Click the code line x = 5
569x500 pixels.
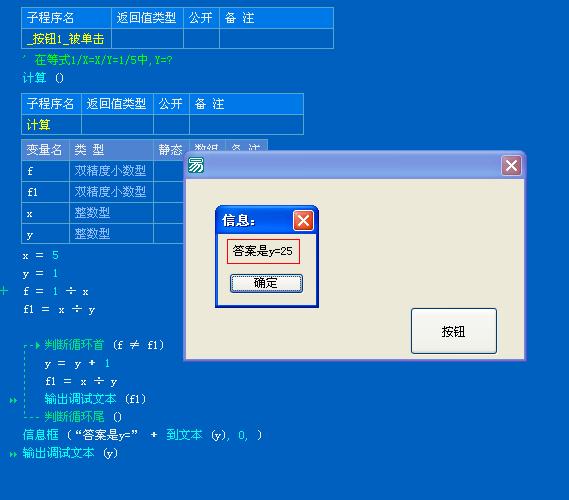tap(40, 255)
